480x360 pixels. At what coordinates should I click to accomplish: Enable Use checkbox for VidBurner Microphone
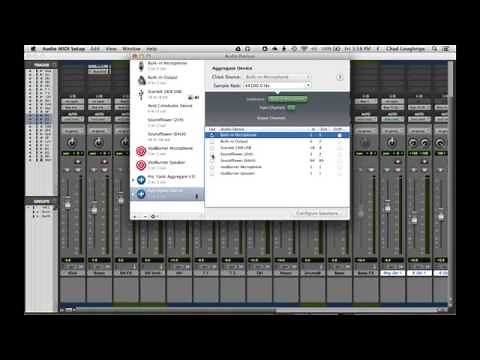click(212, 167)
